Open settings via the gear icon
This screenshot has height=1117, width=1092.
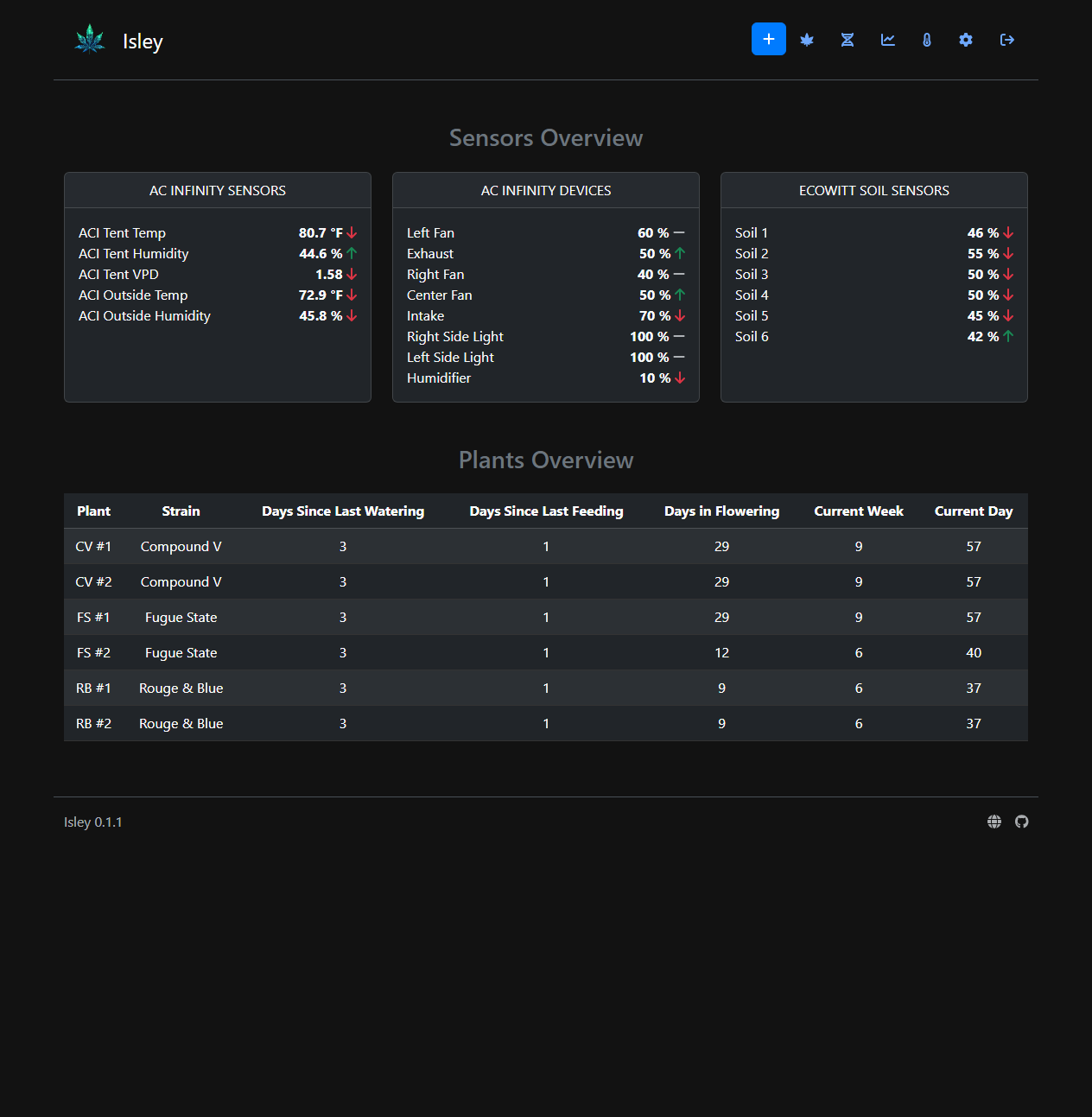coord(966,39)
